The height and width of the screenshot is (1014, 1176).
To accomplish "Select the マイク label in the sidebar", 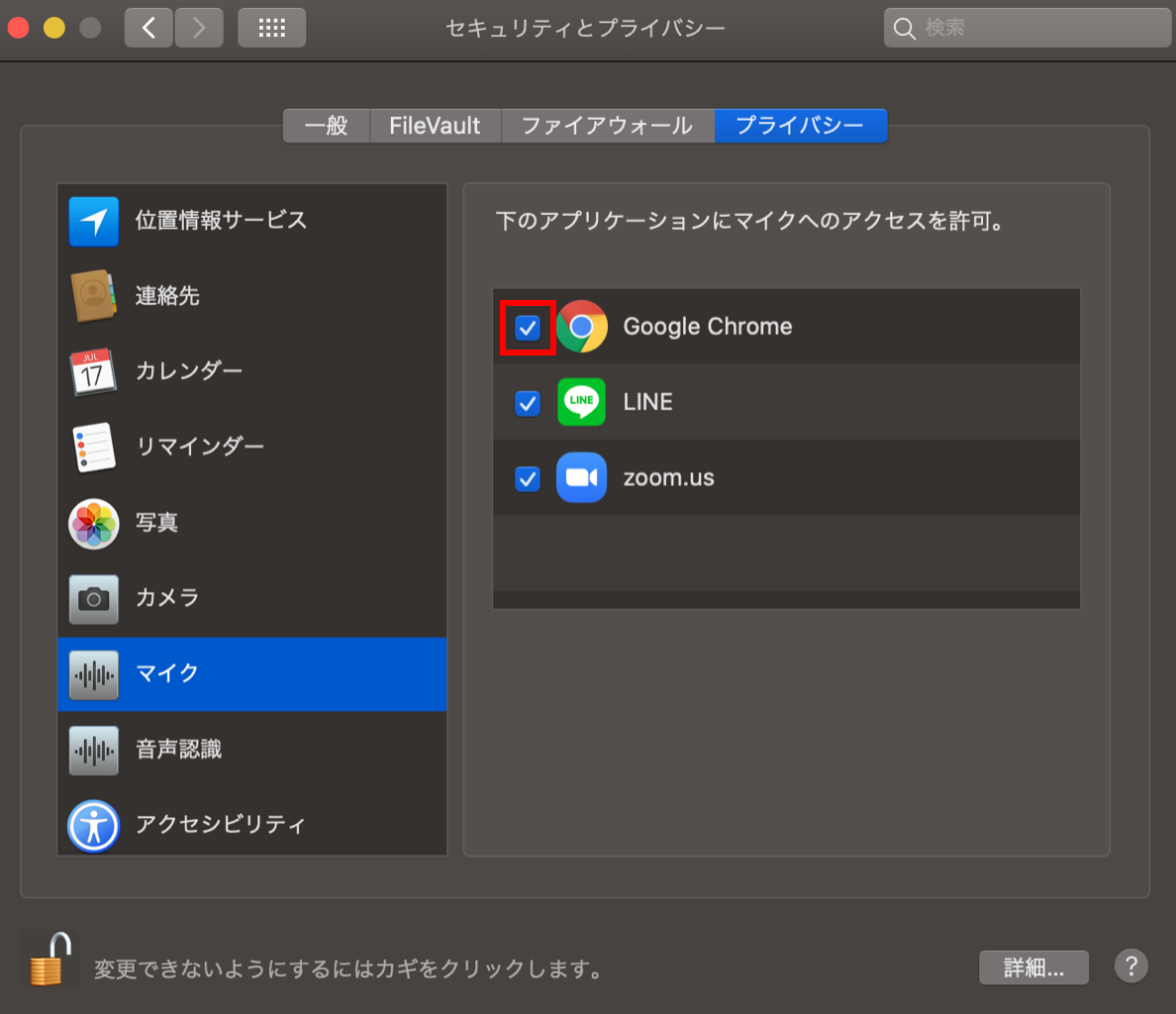I will (x=167, y=672).
